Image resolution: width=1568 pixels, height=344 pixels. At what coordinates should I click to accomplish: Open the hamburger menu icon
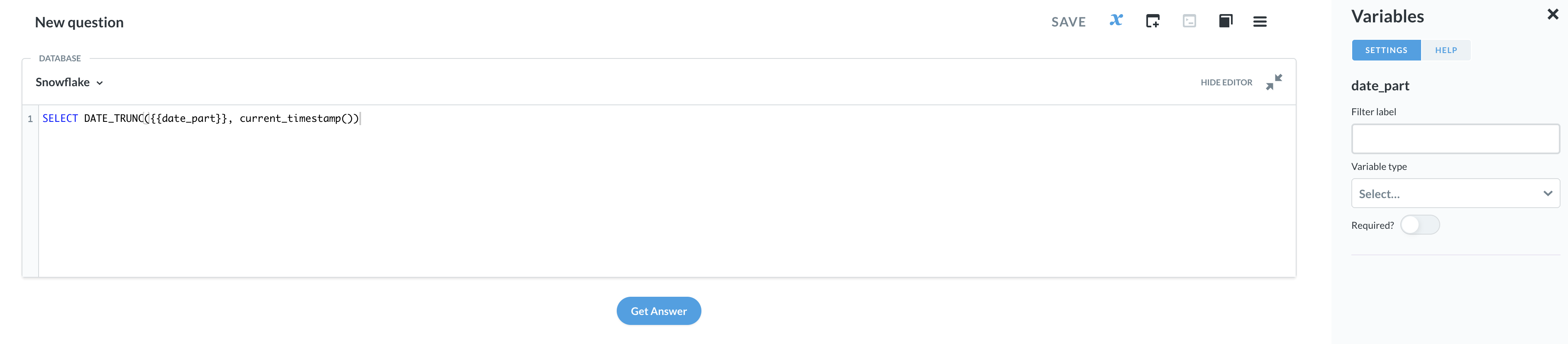(1260, 21)
